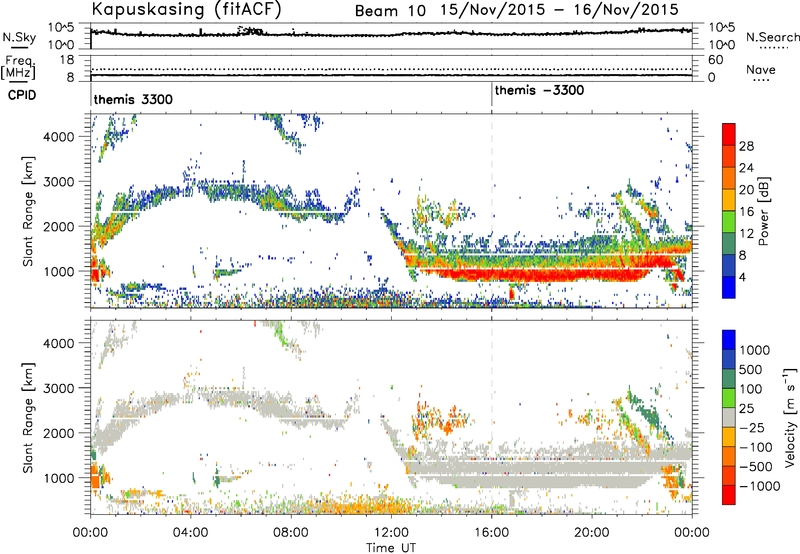Click the 4 tick on Power colorbar
The width and height of the screenshot is (800, 554).
tap(742, 278)
